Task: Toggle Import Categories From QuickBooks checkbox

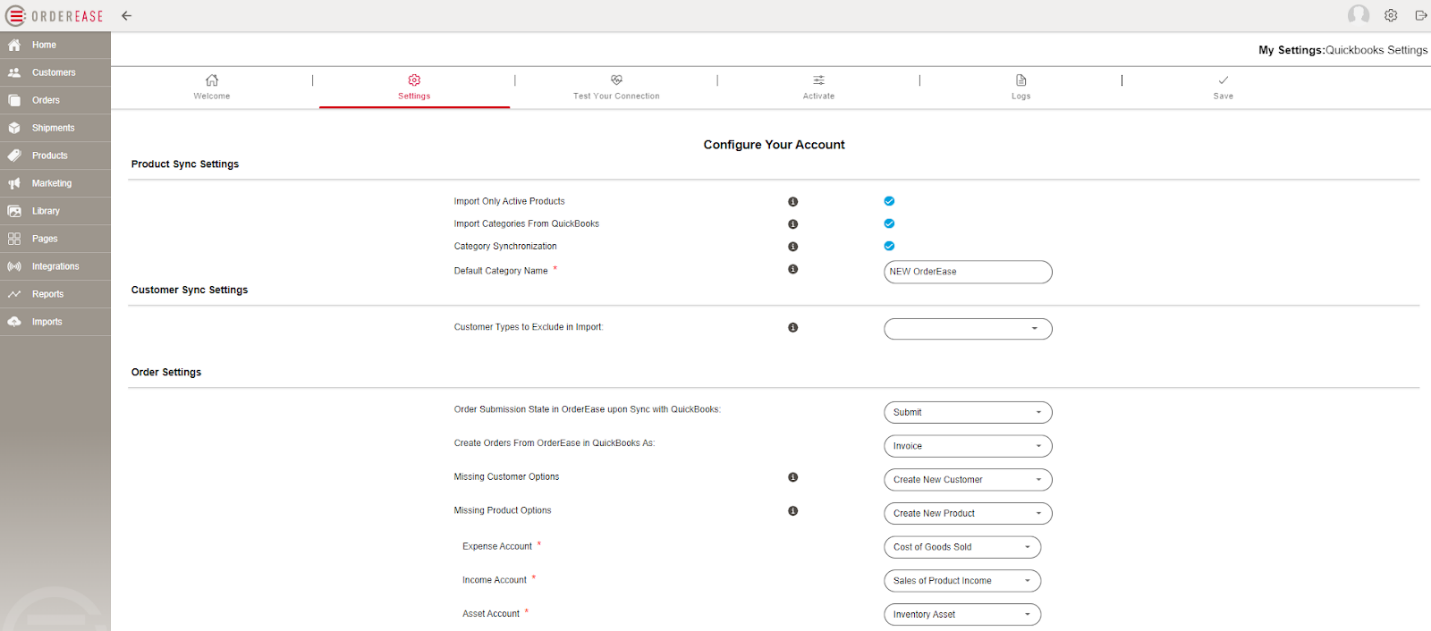Action: tap(889, 224)
